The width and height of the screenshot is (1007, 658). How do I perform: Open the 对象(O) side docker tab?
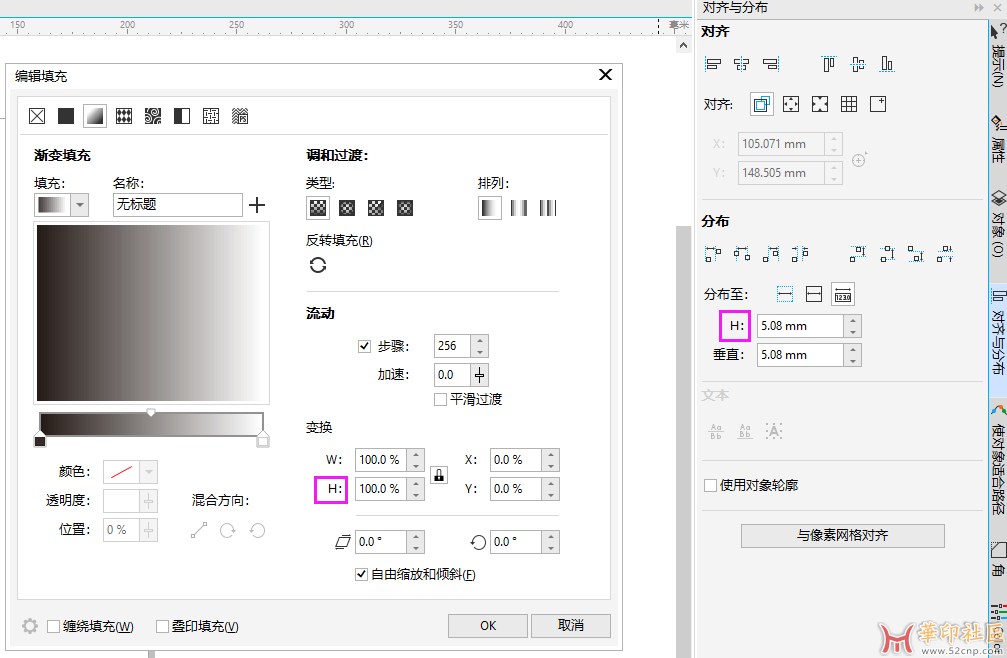point(998,223)
